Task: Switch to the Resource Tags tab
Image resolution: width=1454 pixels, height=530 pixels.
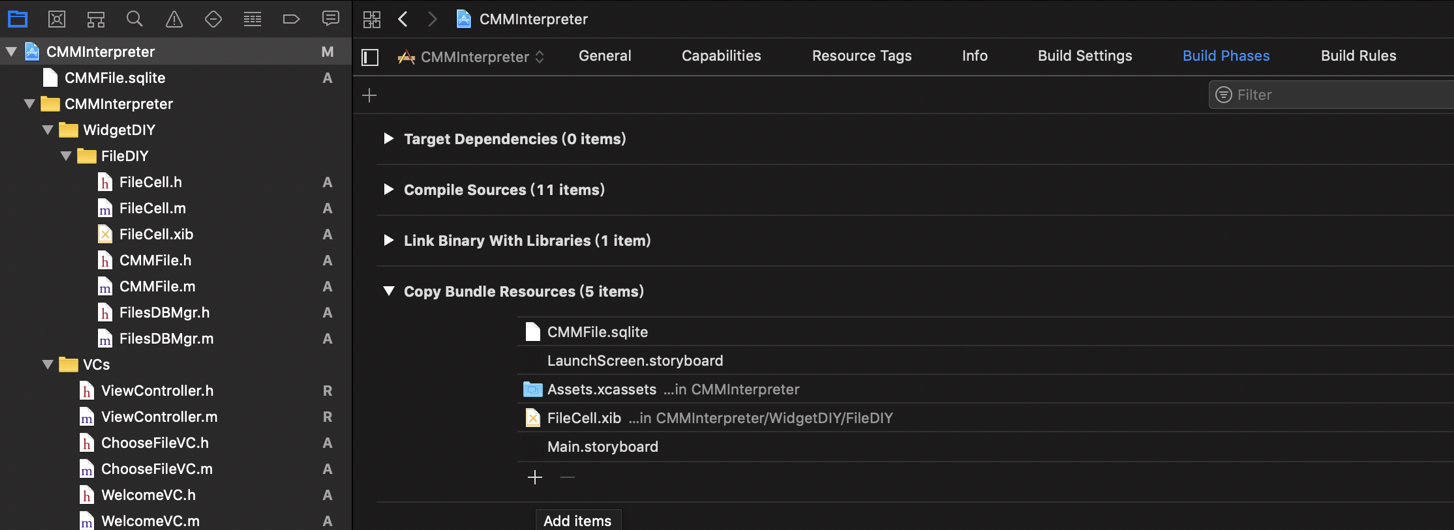Action: coord(862,56)
